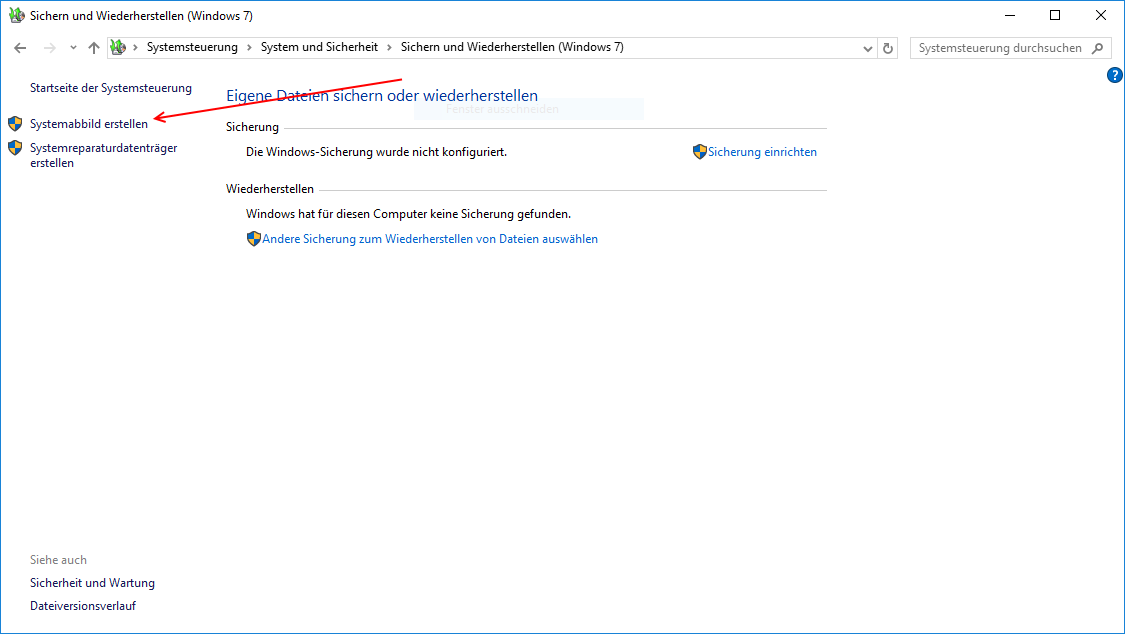Close the Sichern und Wiederherstellen window
Viewport: 1125px width, 634px height.
1101,15
